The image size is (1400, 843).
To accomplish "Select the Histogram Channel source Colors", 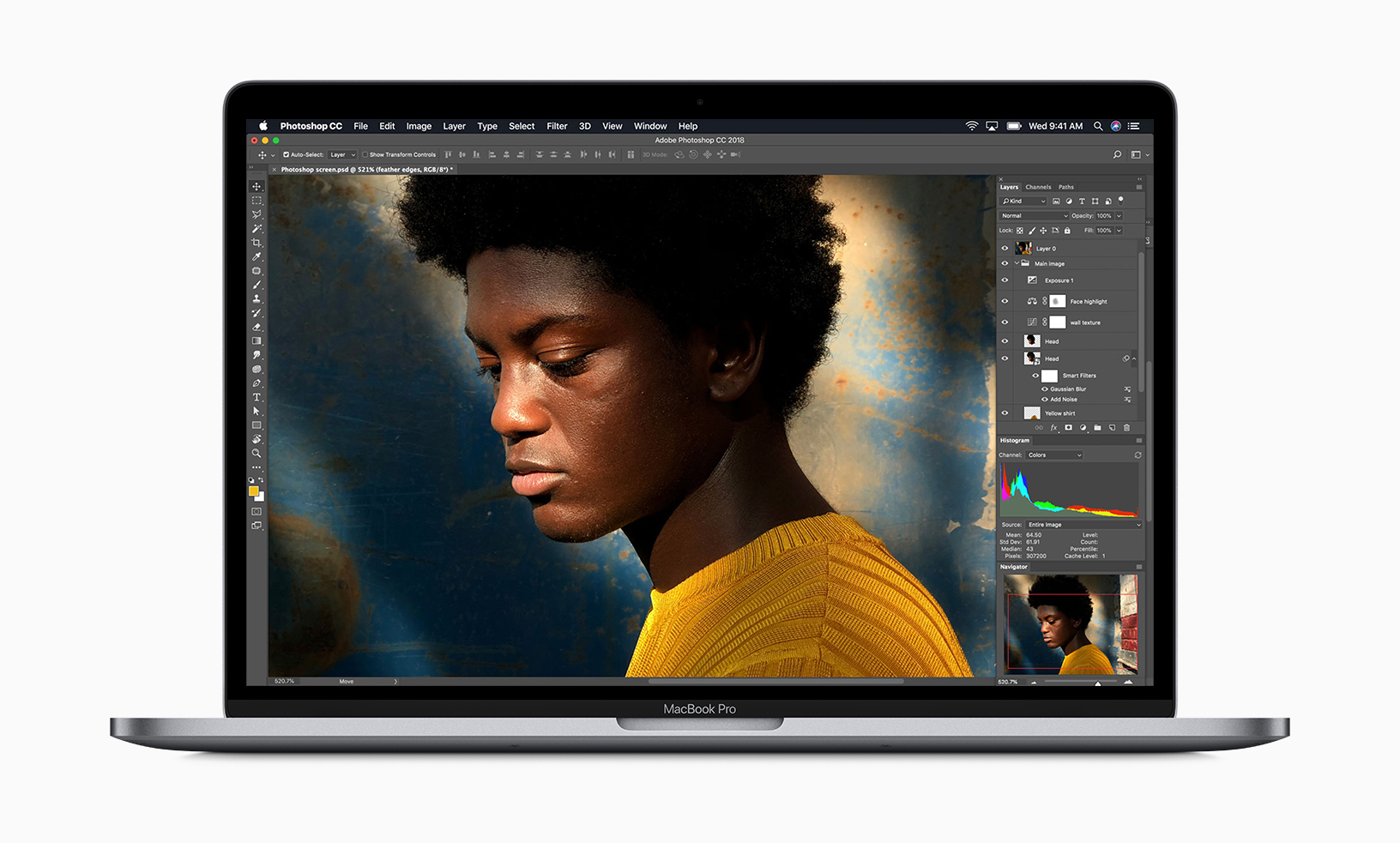I will point(1053,455).
